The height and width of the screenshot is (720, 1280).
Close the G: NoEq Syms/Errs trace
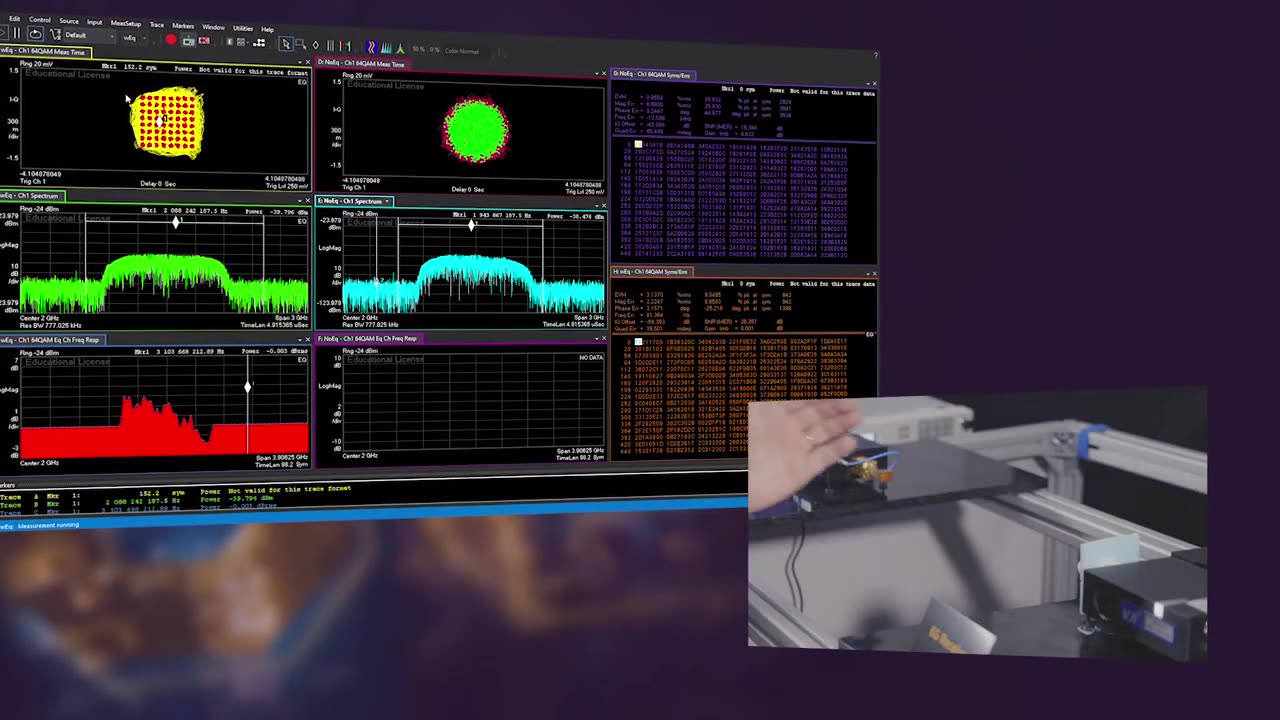click(x=875, y=84)
